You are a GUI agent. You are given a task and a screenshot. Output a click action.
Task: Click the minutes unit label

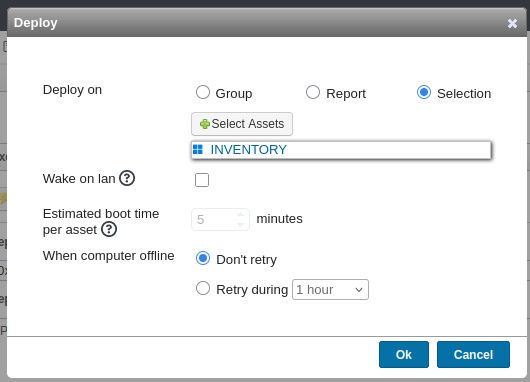(280, 219)
